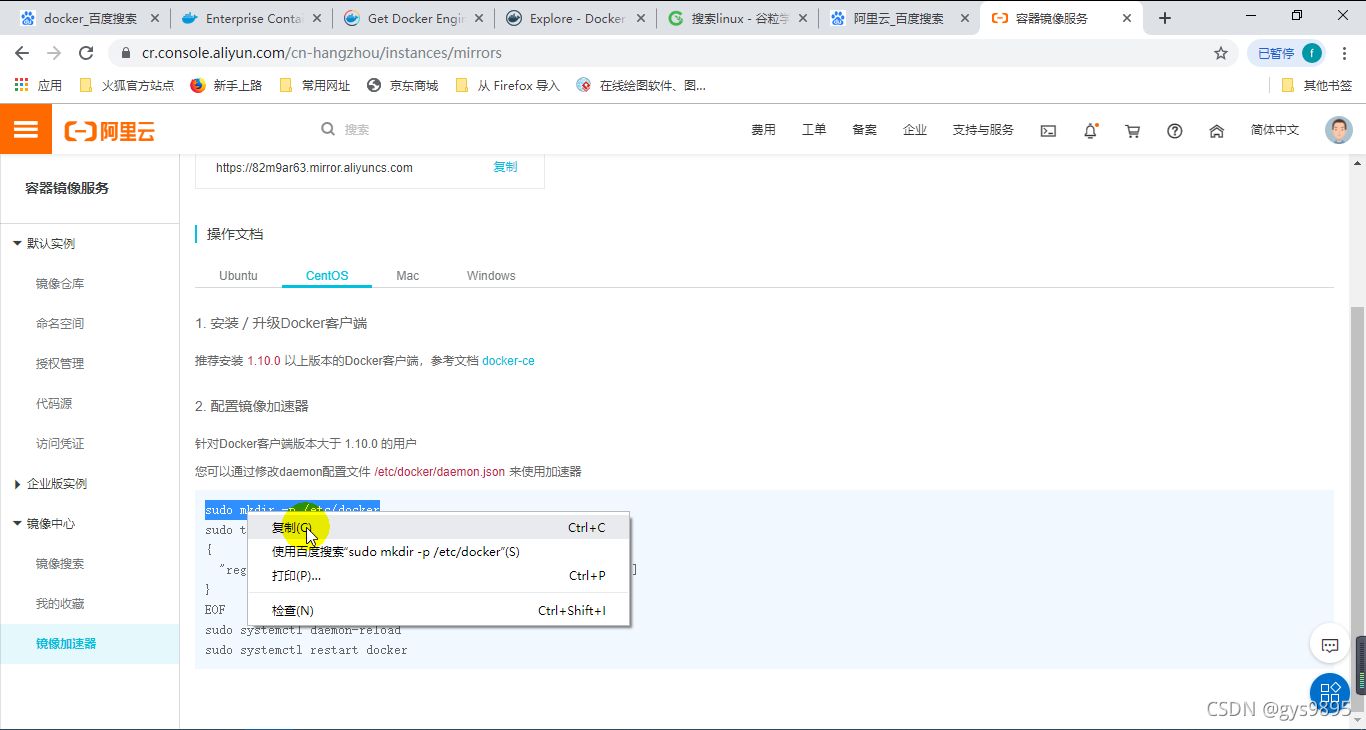
Task: Choose 检查(N) in the context menu
Action: click(438, 610)
